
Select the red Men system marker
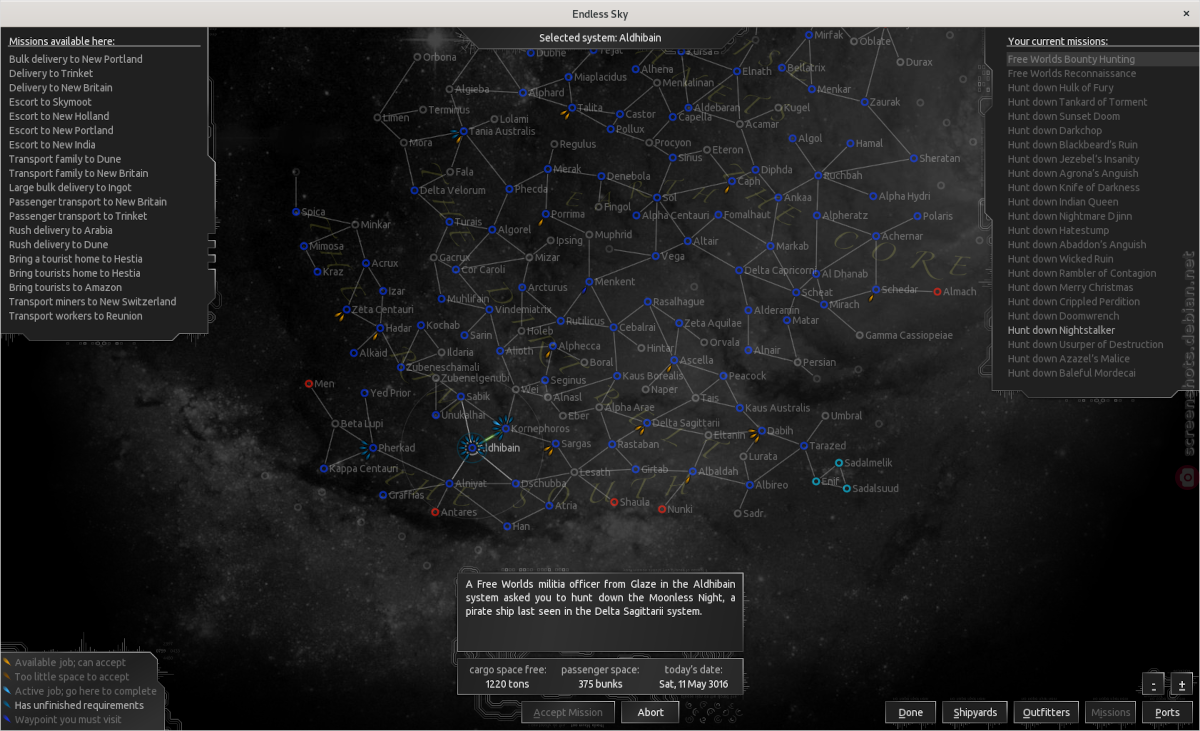click(x=309, y=383)
